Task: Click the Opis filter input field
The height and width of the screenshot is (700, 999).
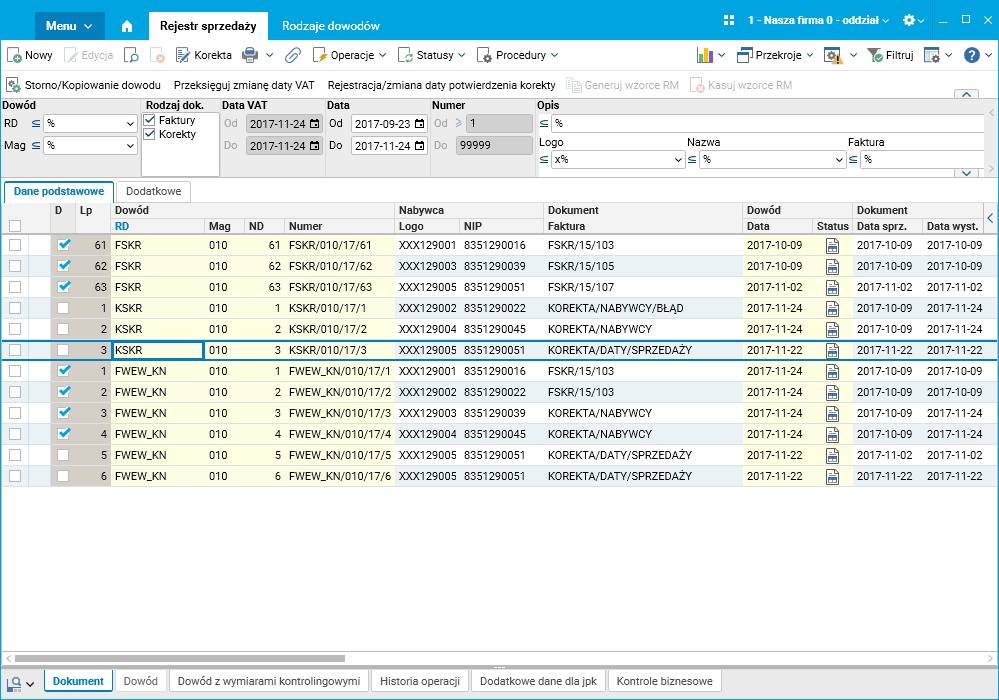Action: pyautogui.click(x=765, y=124)
